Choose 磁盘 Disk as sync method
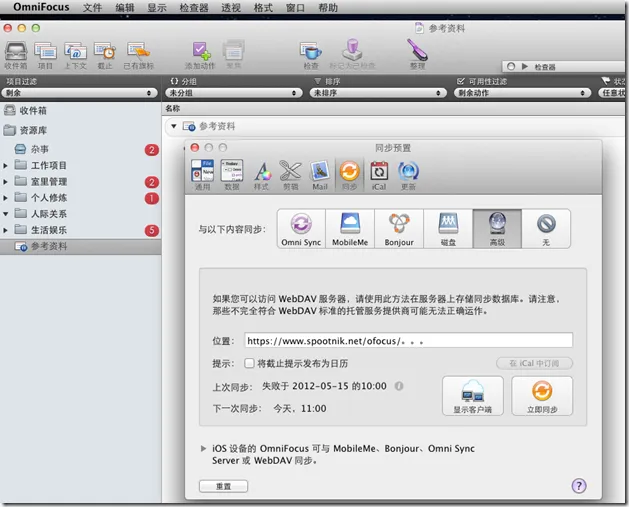Screen dimensions: 629x507 (448, 229)
